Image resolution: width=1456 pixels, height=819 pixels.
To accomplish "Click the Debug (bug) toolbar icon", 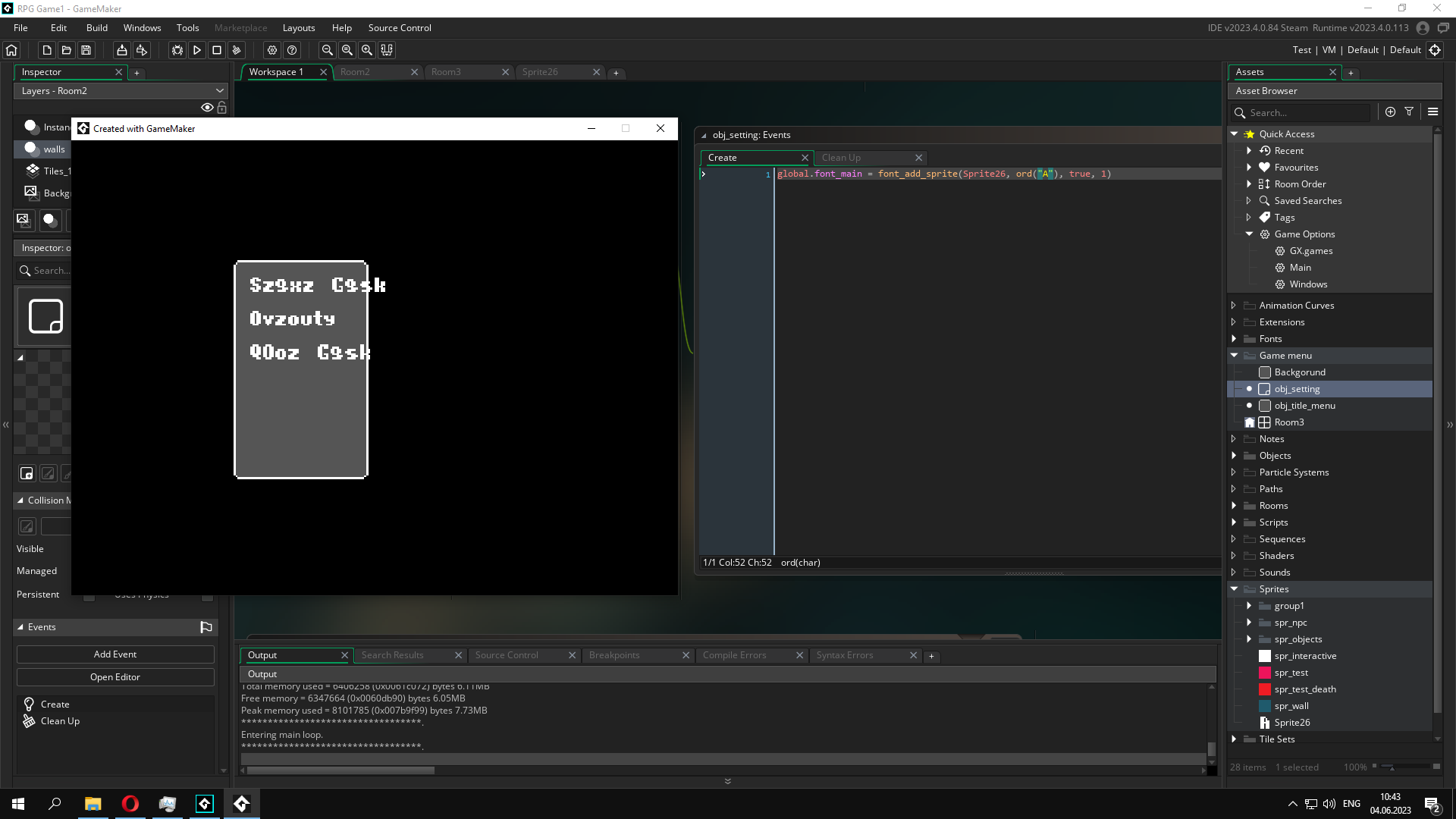I will point(177,50).
